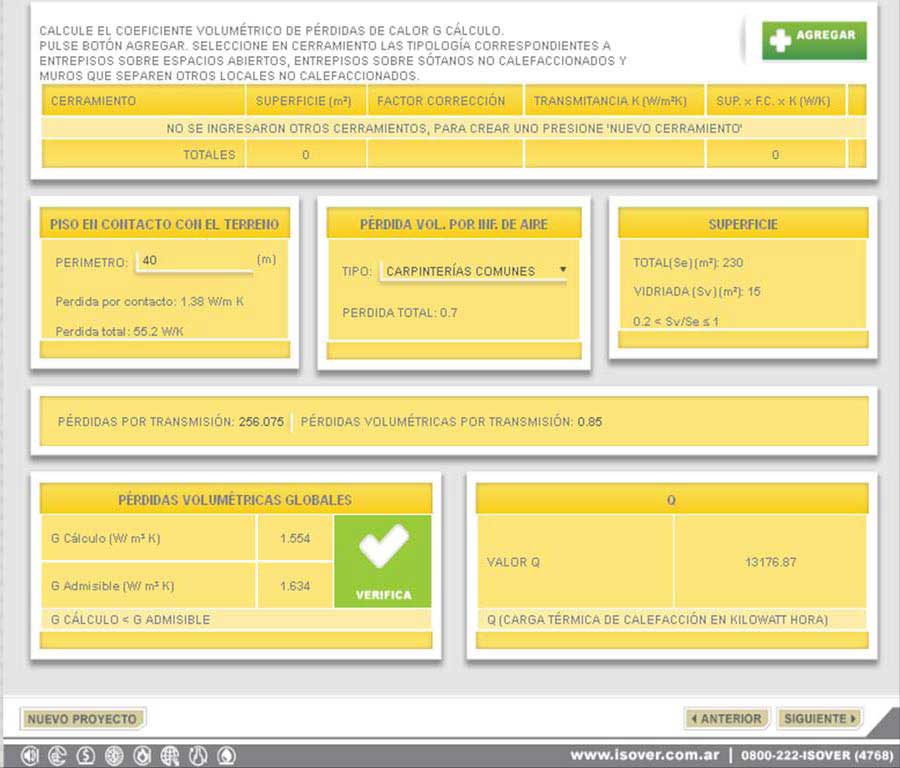Click the green VERIFICA checkmark box
Viewport: 900px width, 768px height.
pos(383,561)
